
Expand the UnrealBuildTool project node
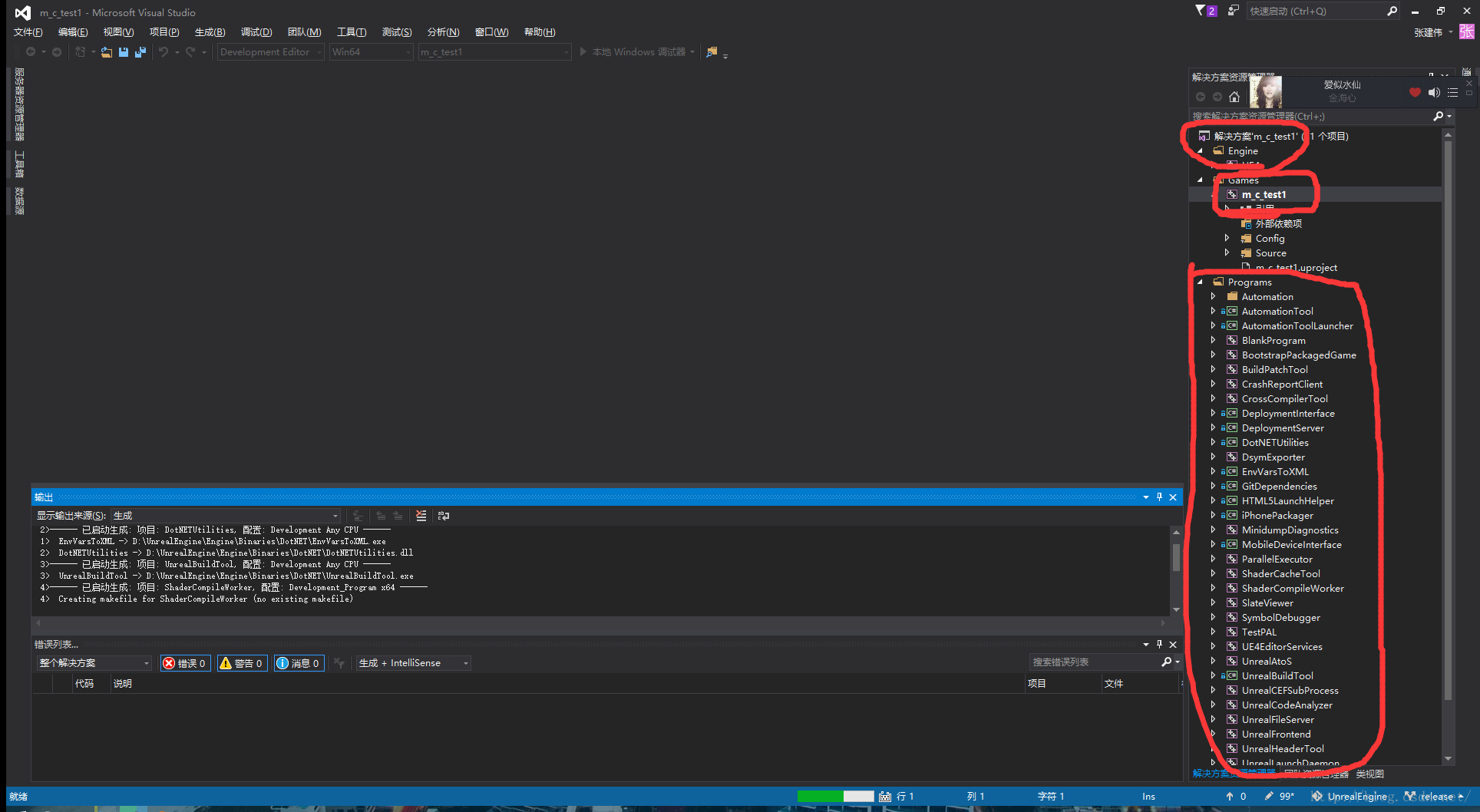click(1214, 676)
